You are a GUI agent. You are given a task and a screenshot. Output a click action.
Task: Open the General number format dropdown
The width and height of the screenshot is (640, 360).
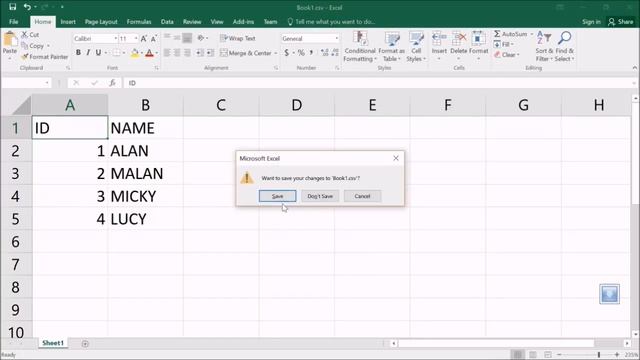337,38
